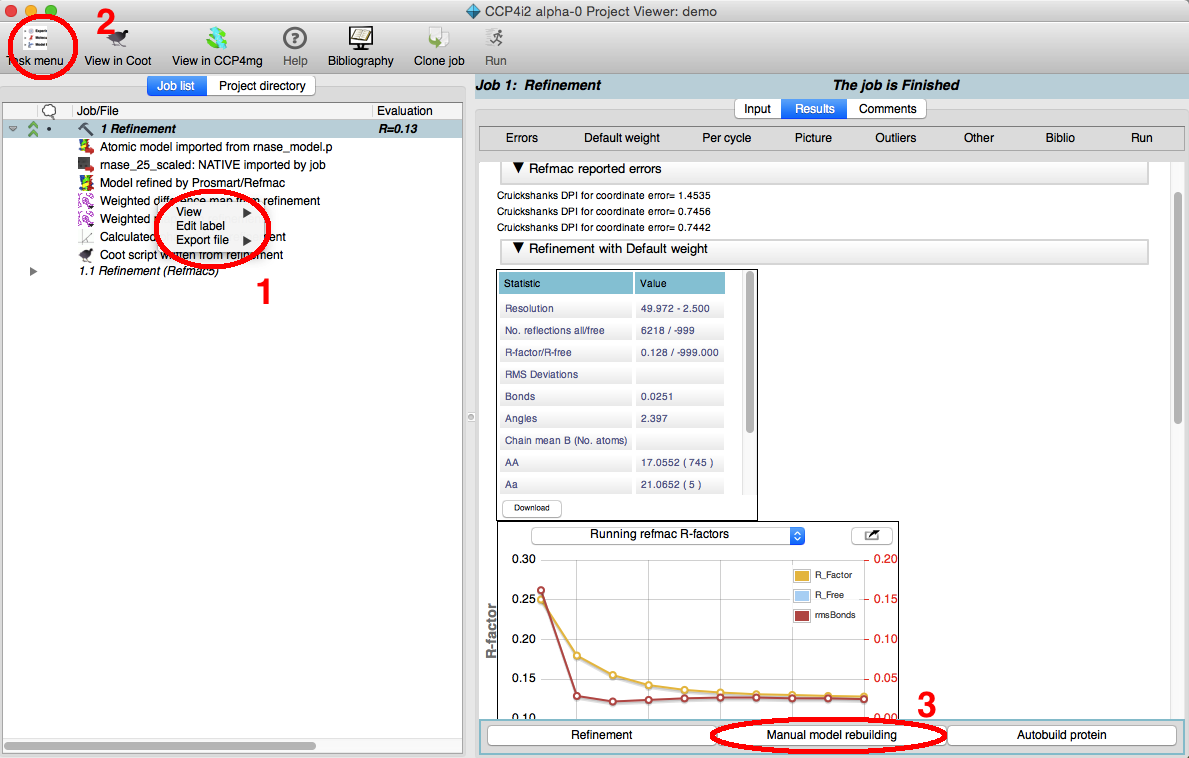Viewport: 1189px width, 758px height.
Task: Expand the 1.1 Refinement (Refmac5) sub-job
Action: click(33, 272)
